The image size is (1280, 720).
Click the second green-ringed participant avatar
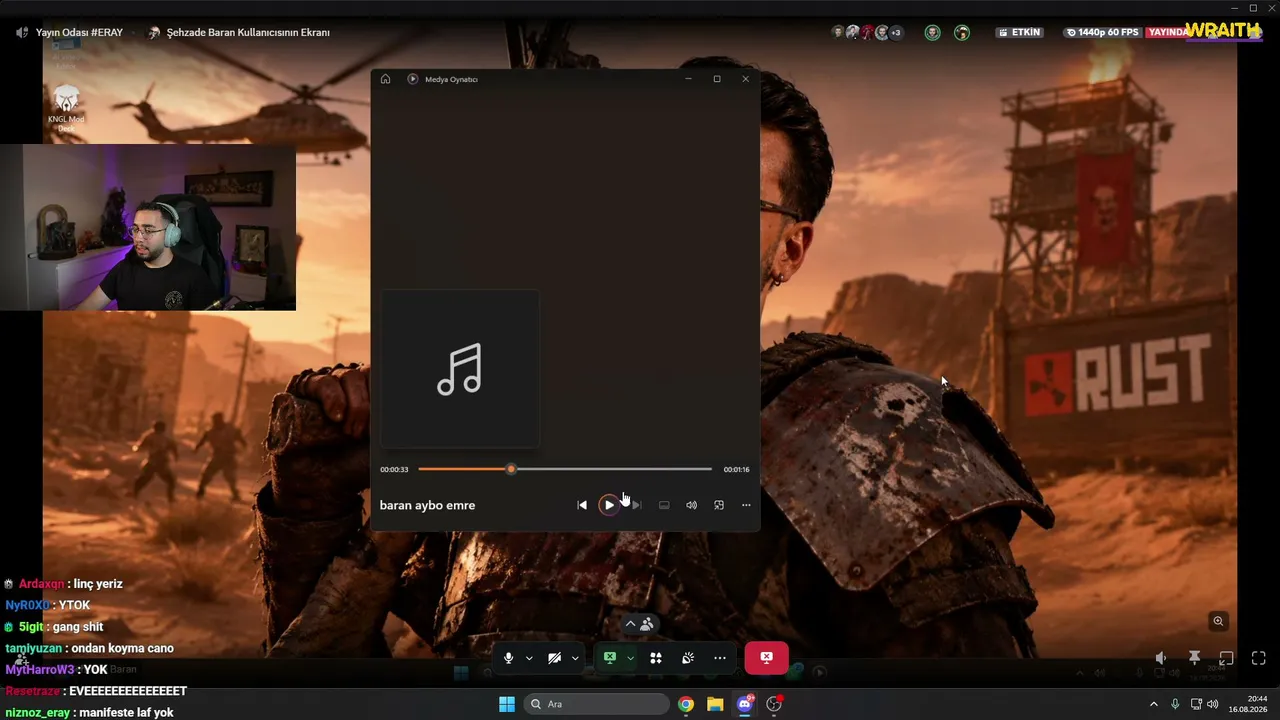coord(962,32)
